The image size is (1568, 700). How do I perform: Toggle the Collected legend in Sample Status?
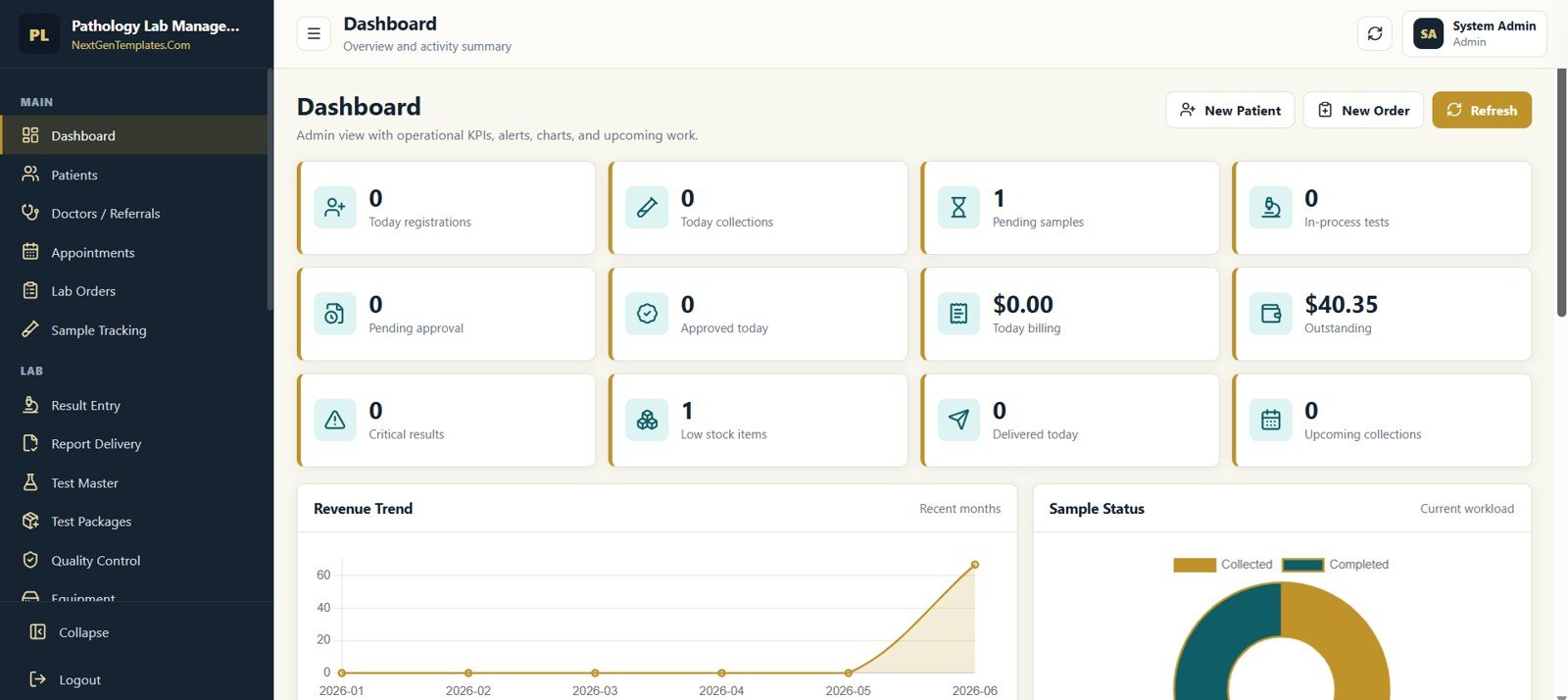click(x=1223, y=565)
